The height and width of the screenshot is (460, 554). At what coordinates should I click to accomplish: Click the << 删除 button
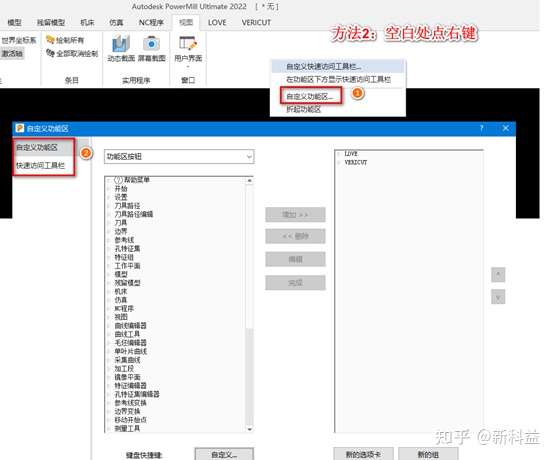tap(295, 236)
